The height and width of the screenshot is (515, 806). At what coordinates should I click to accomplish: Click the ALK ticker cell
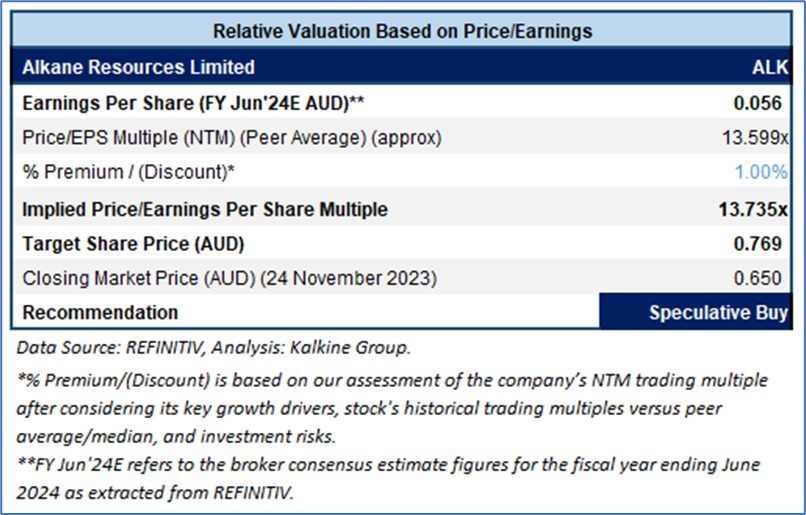tap(769, 67)
